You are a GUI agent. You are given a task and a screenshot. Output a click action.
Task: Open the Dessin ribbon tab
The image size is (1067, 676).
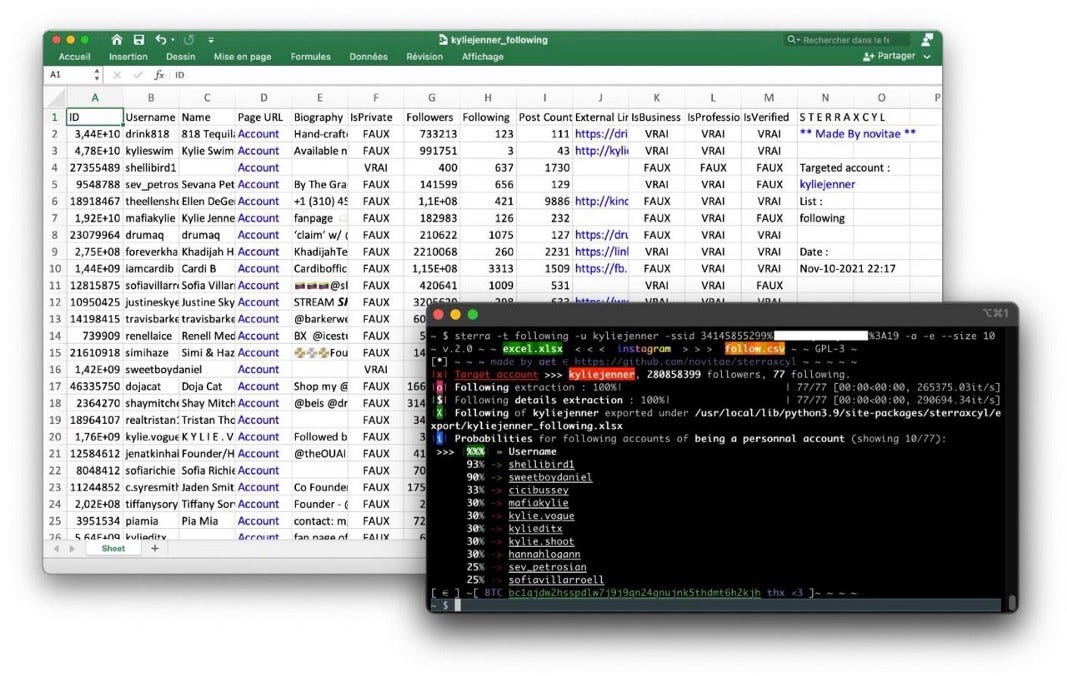180,57
